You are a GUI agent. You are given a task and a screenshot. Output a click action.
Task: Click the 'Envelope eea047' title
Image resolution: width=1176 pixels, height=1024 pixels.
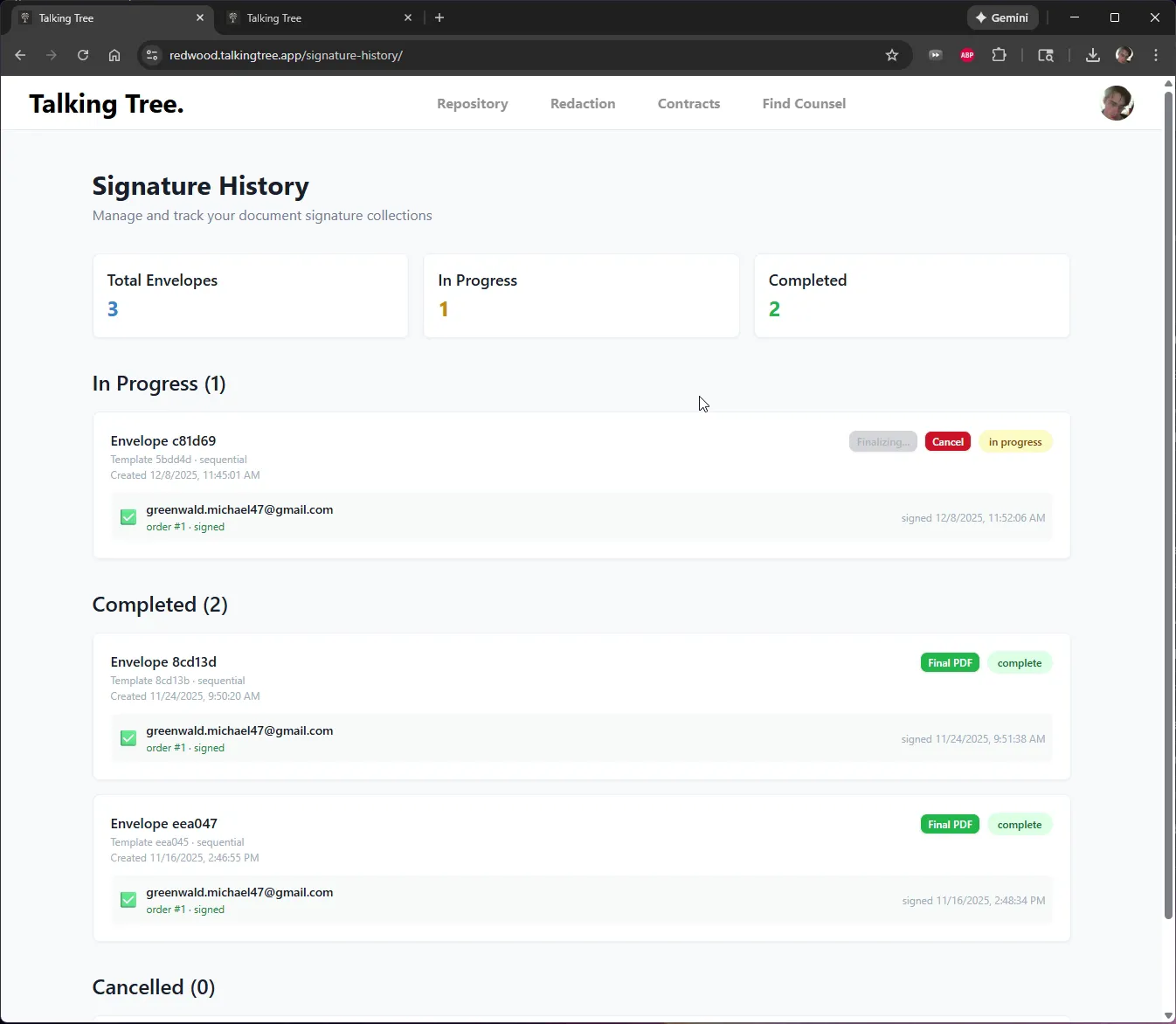tap(164, 824)
